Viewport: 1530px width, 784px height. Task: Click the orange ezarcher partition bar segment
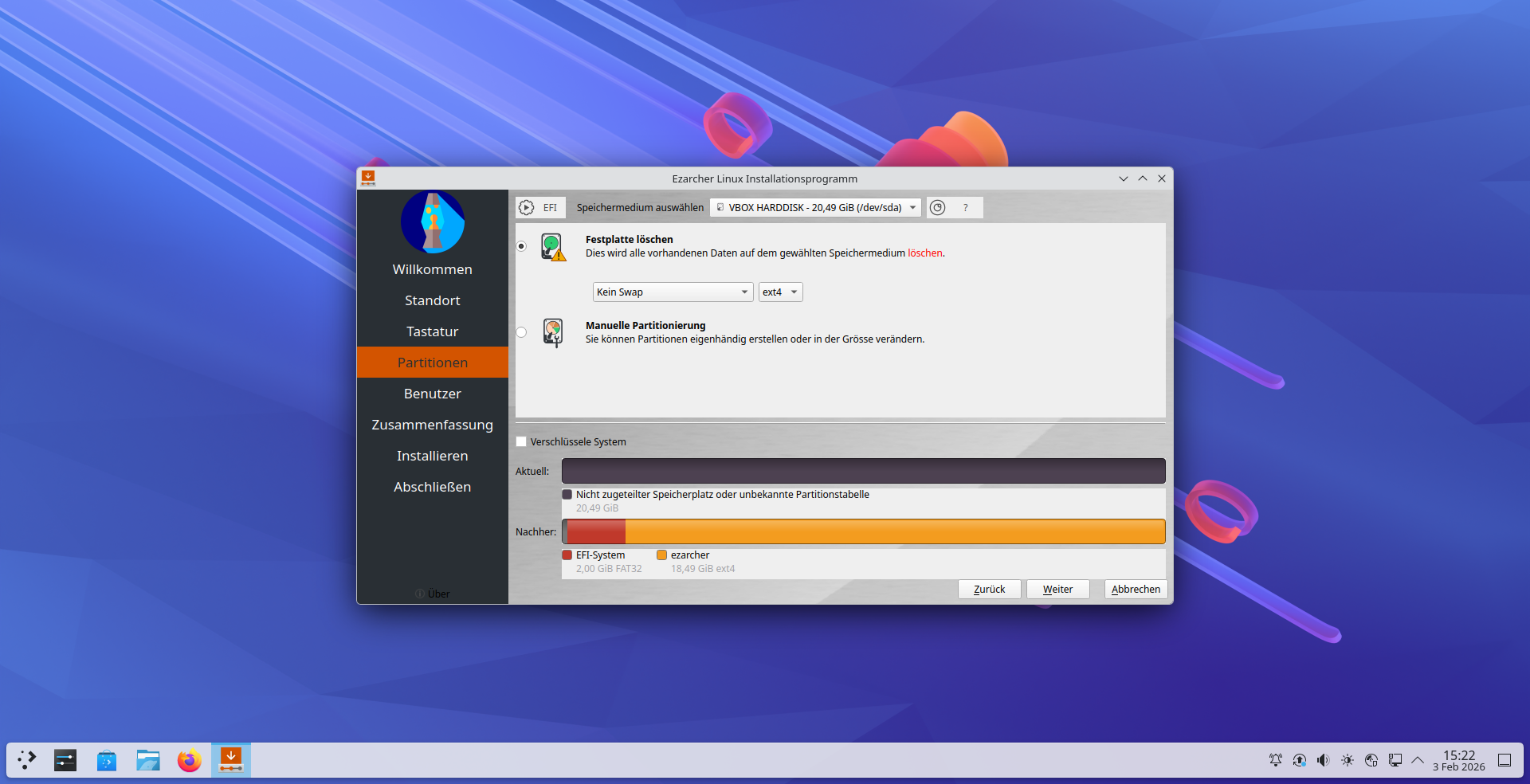pyautogui.click(x=894, y=531)
